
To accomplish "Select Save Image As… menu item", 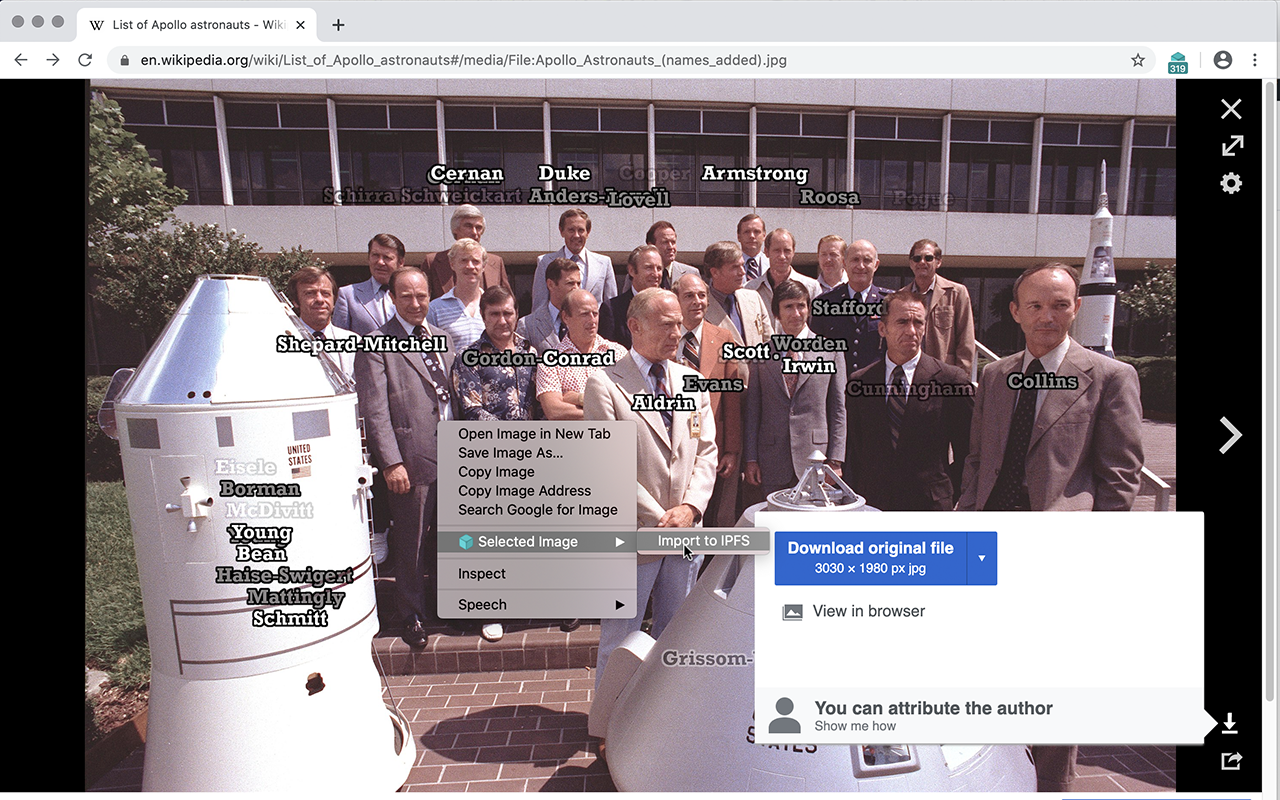I will click(510, 453).
